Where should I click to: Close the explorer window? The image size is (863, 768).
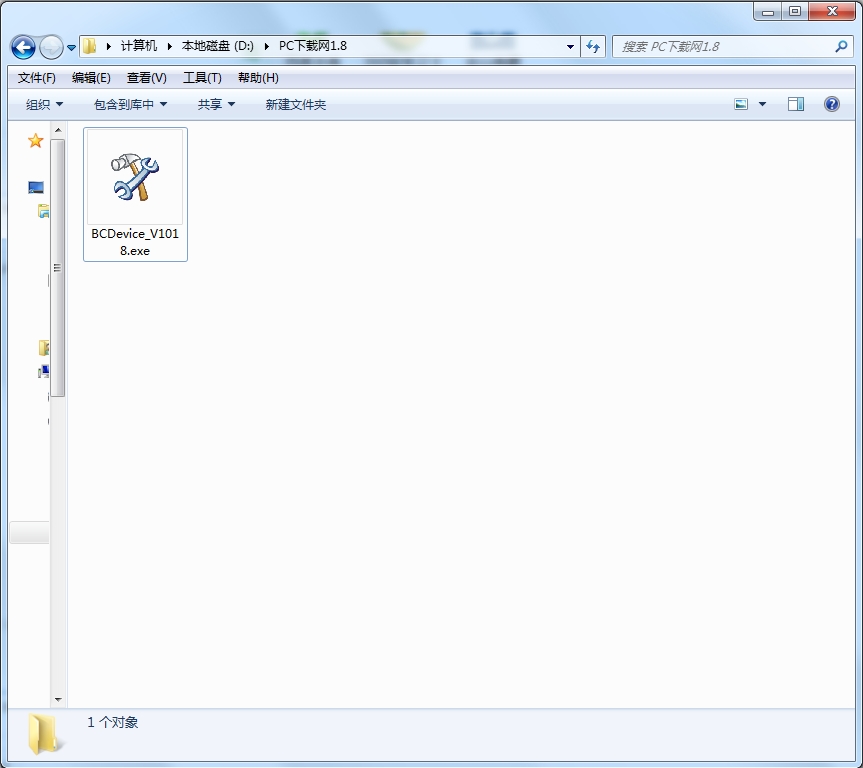click(833, 11)
